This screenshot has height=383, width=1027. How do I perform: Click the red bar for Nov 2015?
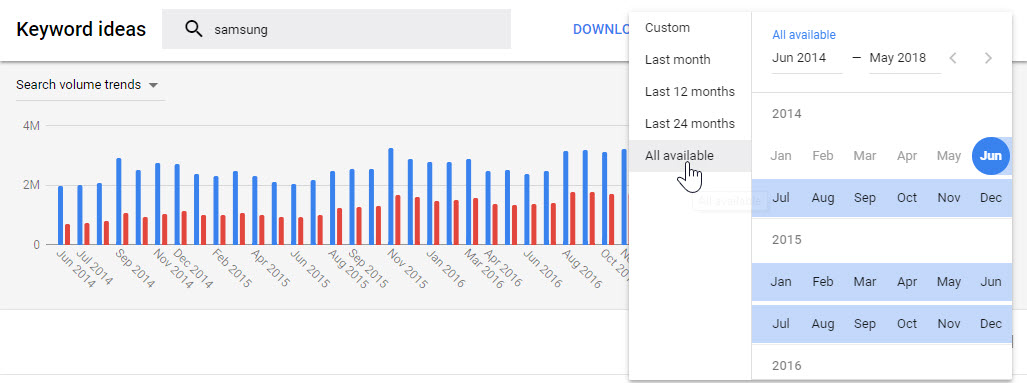pos(398,220)
